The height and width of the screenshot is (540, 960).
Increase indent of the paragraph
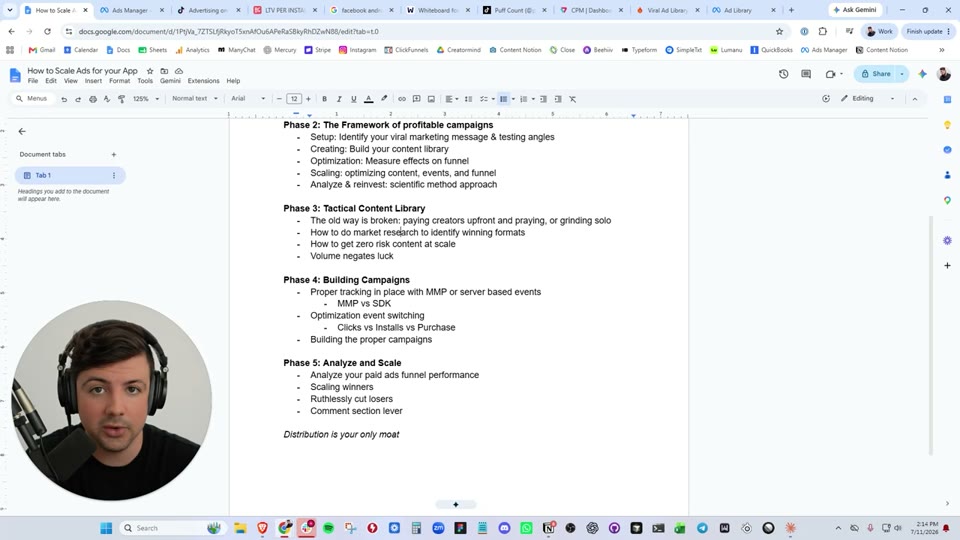(558, 99)
